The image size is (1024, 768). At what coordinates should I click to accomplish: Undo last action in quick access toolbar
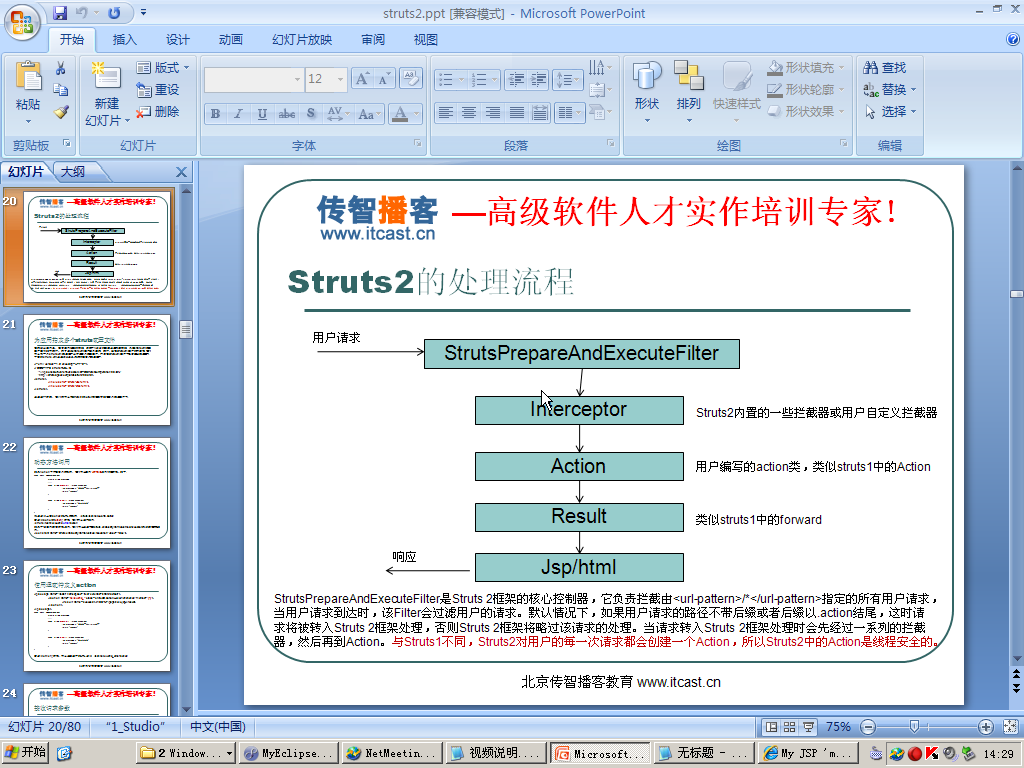pyautogui.click(x=82, y=12)
